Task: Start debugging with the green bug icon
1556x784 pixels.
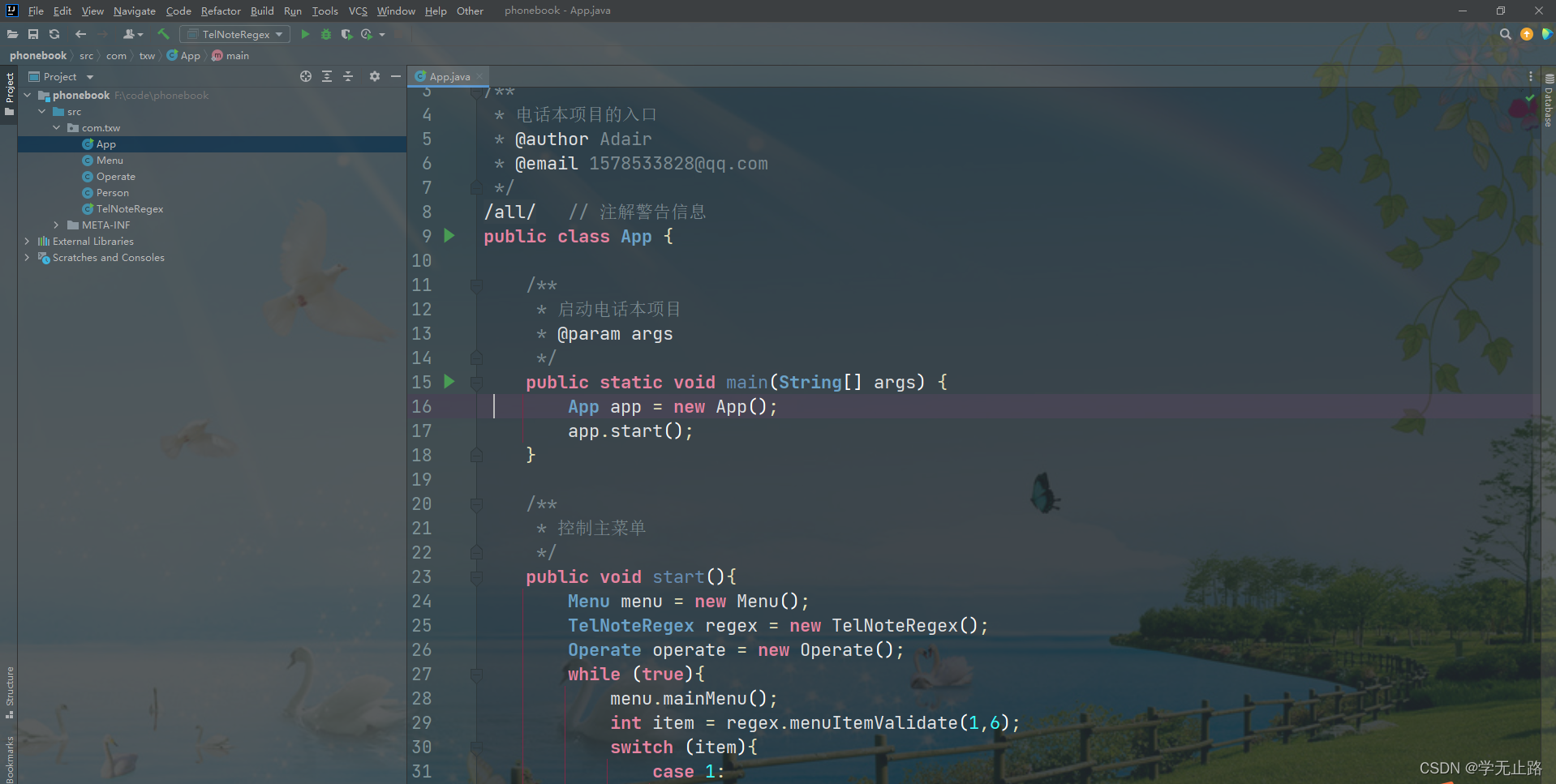Action: coord(326,34)
